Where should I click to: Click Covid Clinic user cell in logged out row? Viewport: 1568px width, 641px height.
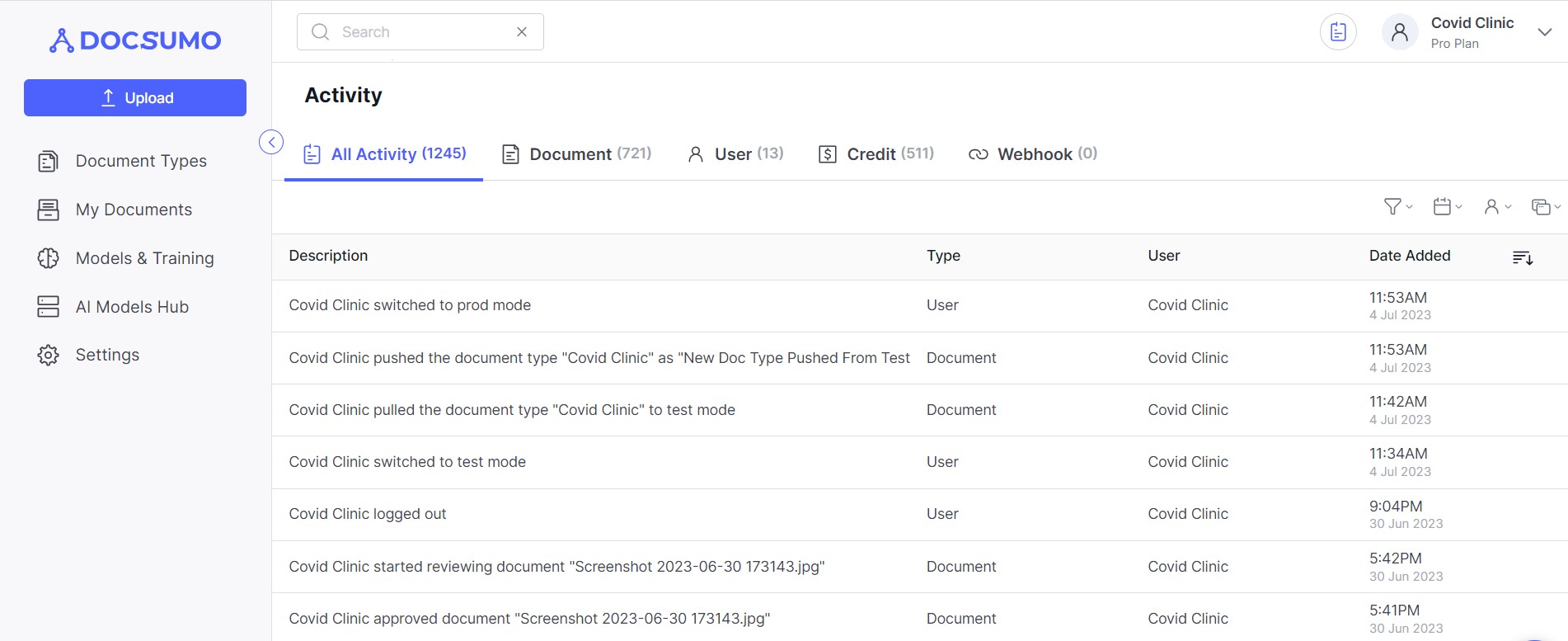click(x=1188, y=514)
